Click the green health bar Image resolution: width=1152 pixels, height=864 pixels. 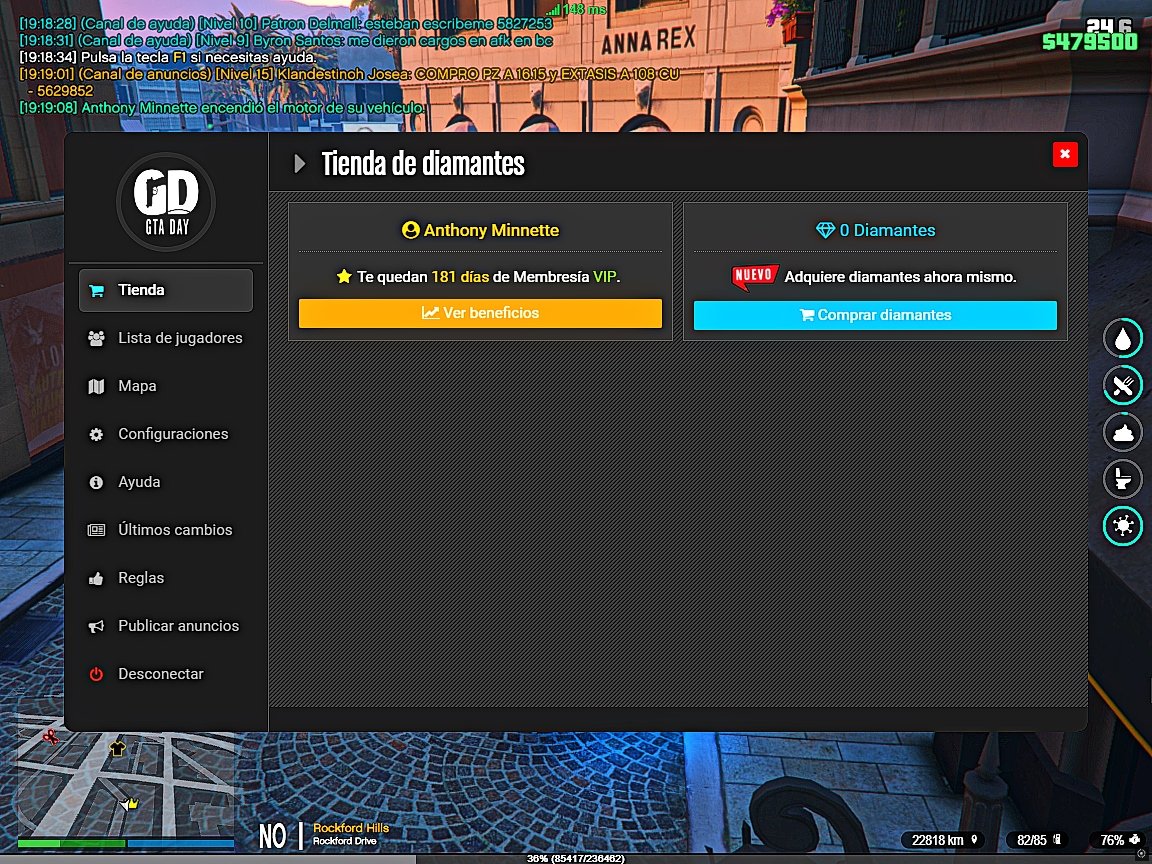(x=71, y=844)
